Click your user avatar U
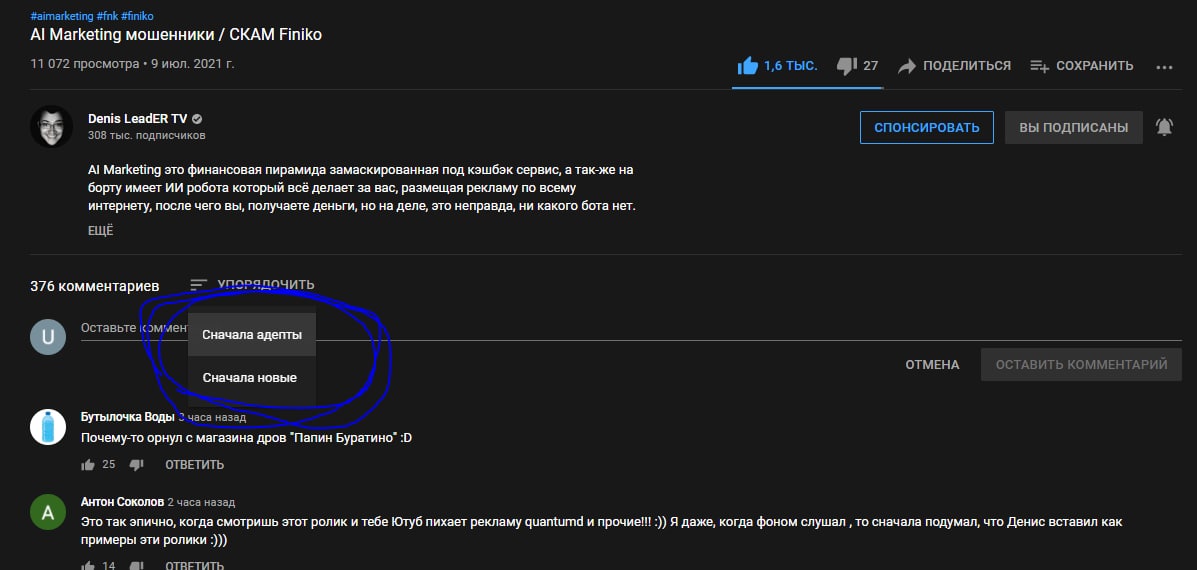The height and width of the screenshot is (570, 1197). [48, 337]
